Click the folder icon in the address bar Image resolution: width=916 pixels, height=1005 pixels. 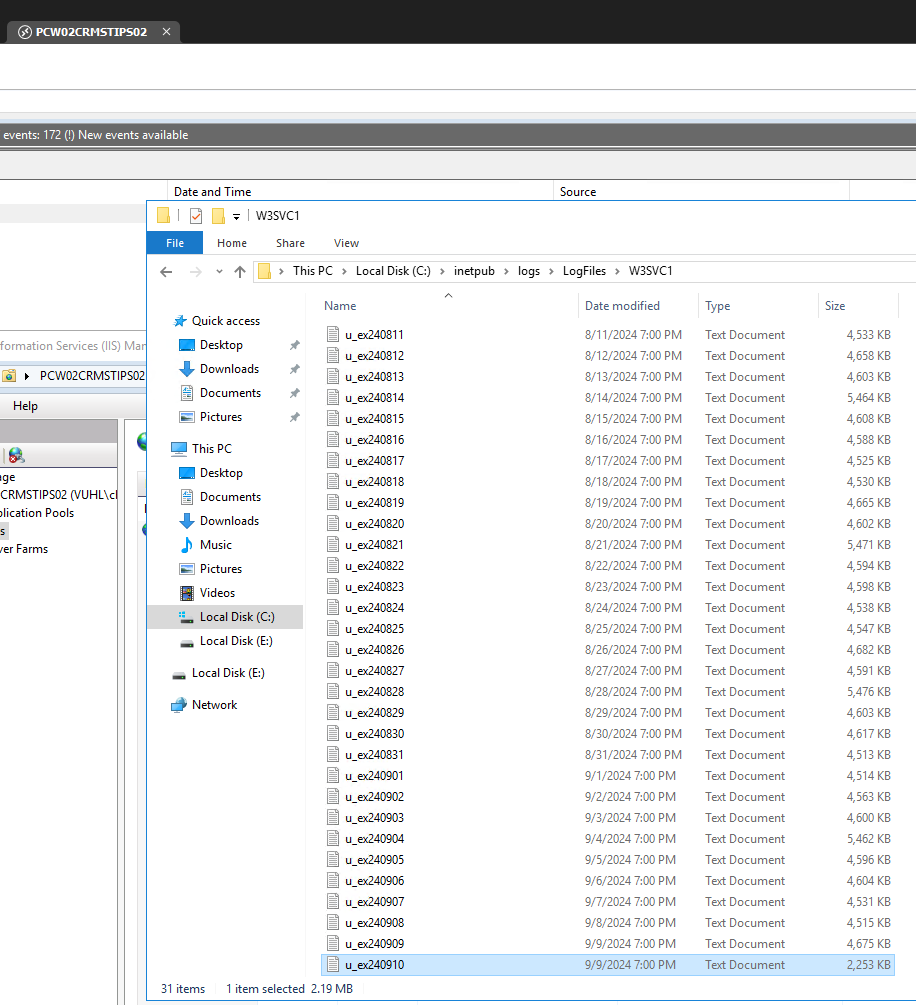tap(264, 270)
